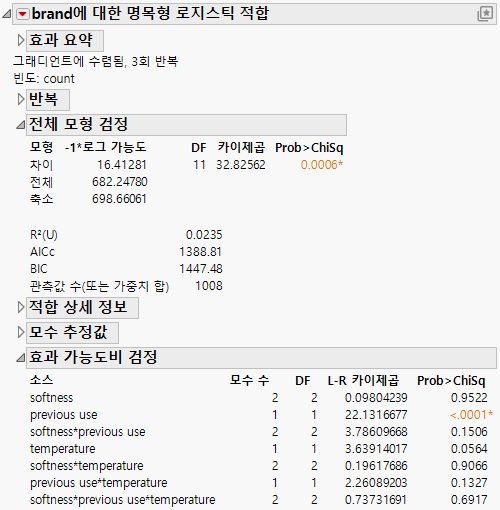
Task: Click the 소스 column header
Action: 41,380
